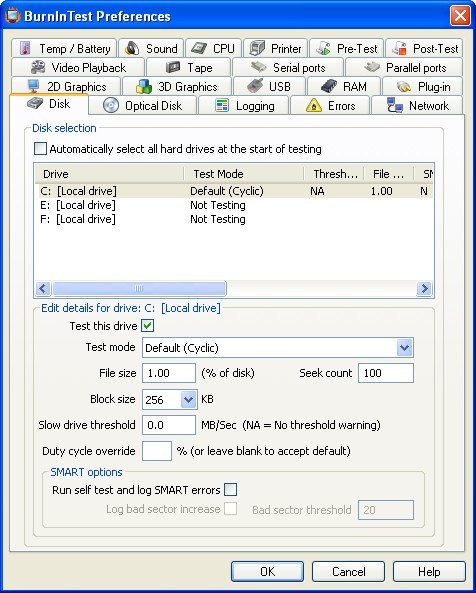Click the Plug-in tab icon
This screenshot has height=593, width=476.
(404, 87)
